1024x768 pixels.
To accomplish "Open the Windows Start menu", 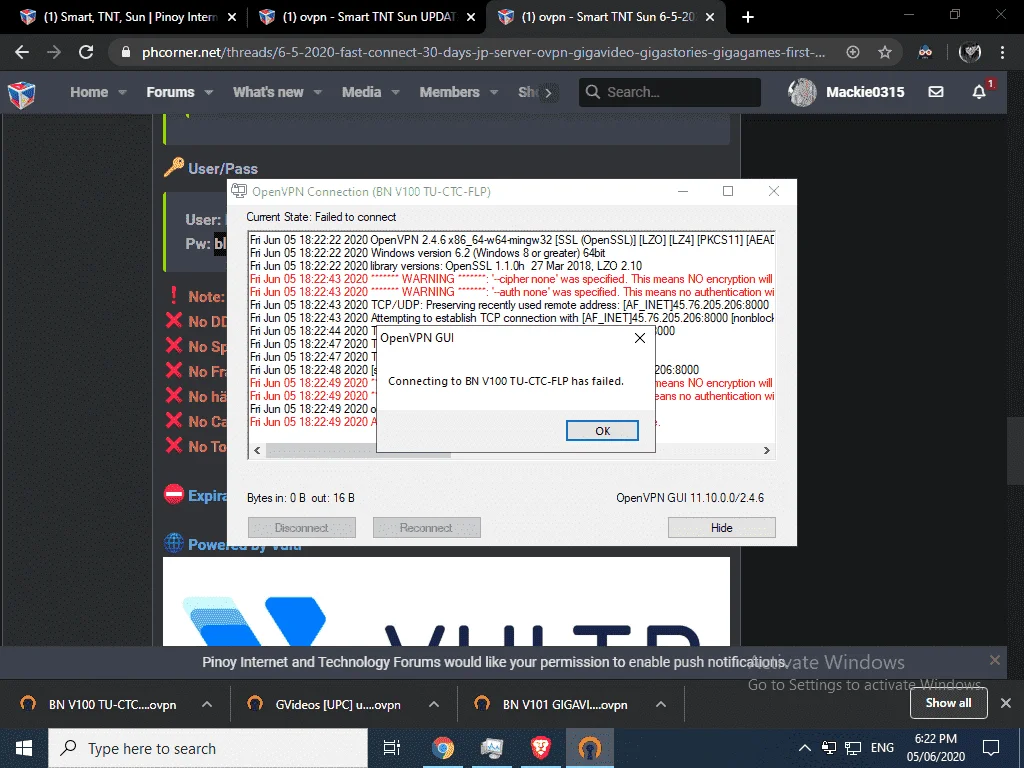I will point(24,748).
